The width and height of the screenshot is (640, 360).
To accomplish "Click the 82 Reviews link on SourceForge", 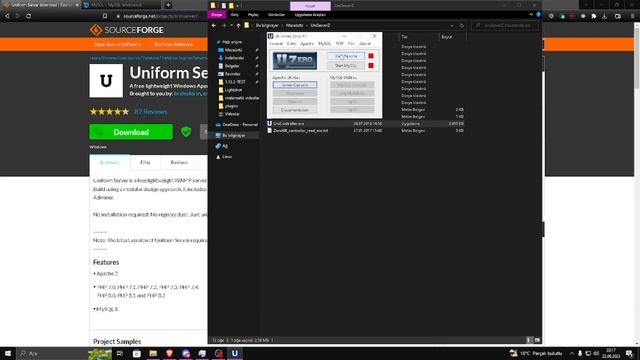I will pos(151,111).
